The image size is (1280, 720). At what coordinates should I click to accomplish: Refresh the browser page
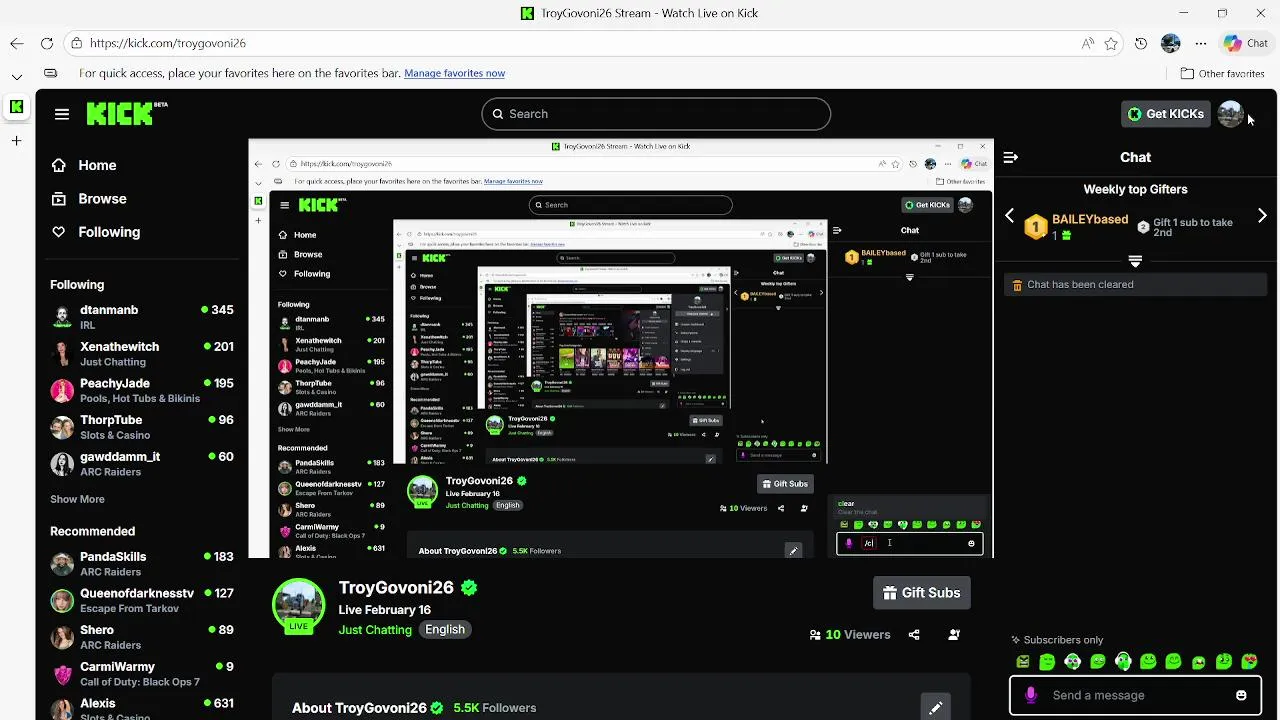tap(47, 43)
